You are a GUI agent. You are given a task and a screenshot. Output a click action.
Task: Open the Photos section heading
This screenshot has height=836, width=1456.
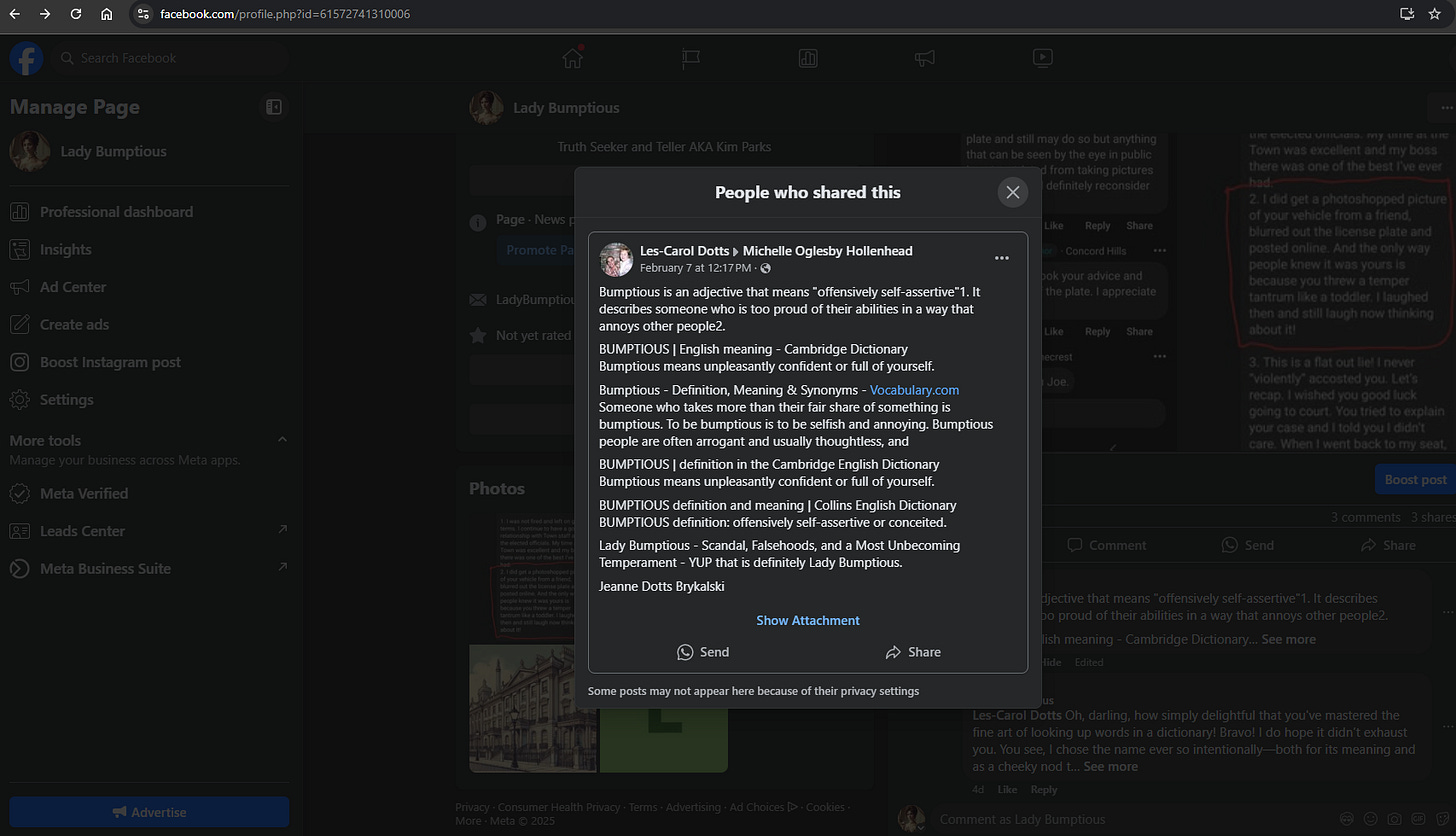point(497,489)
